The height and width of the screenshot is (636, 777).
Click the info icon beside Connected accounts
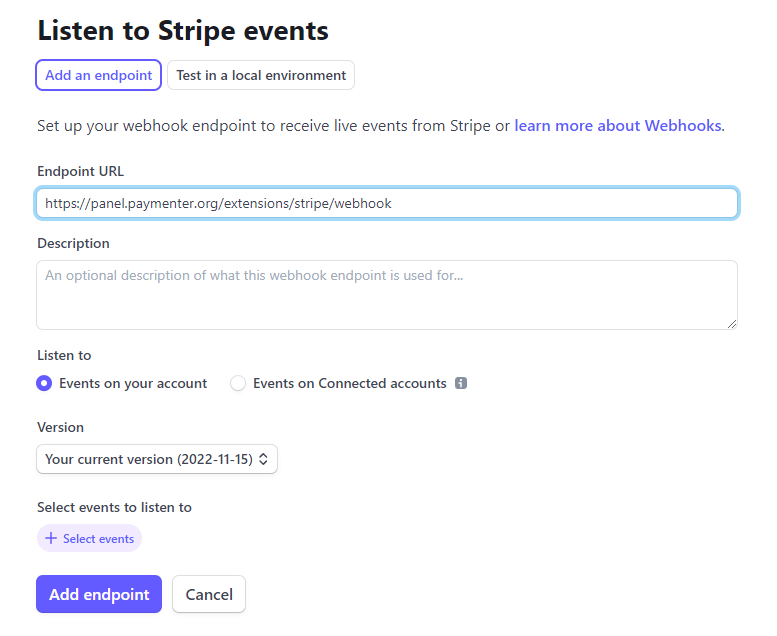460,383
